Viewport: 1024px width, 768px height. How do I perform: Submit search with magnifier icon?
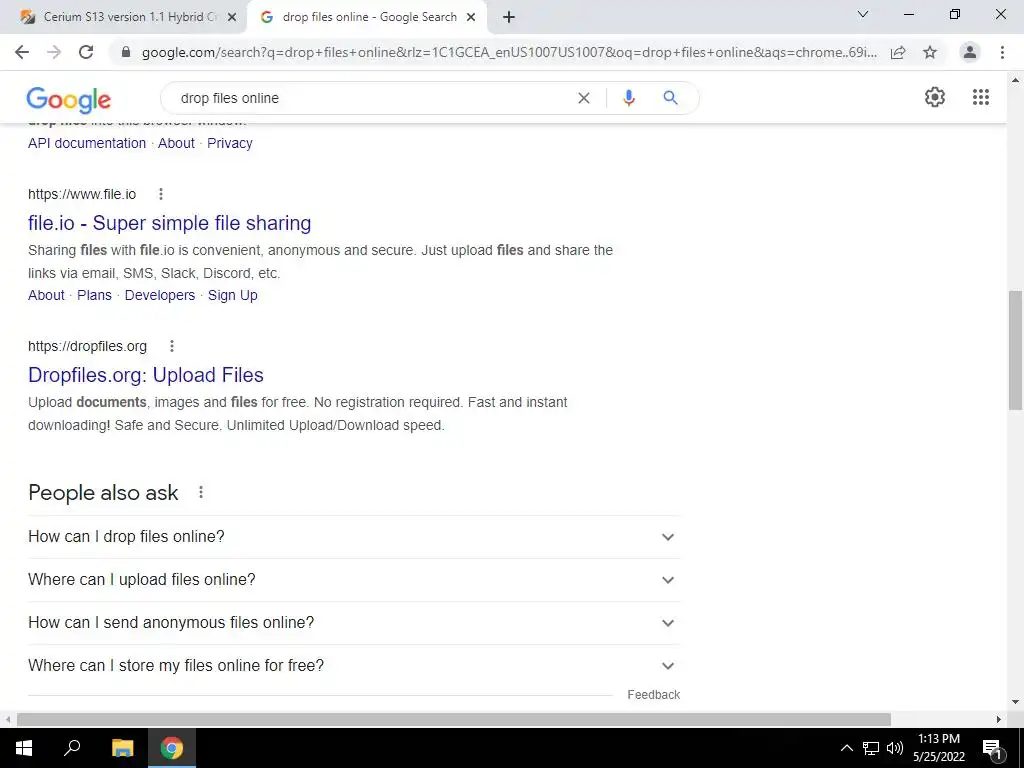coord(670,98)
